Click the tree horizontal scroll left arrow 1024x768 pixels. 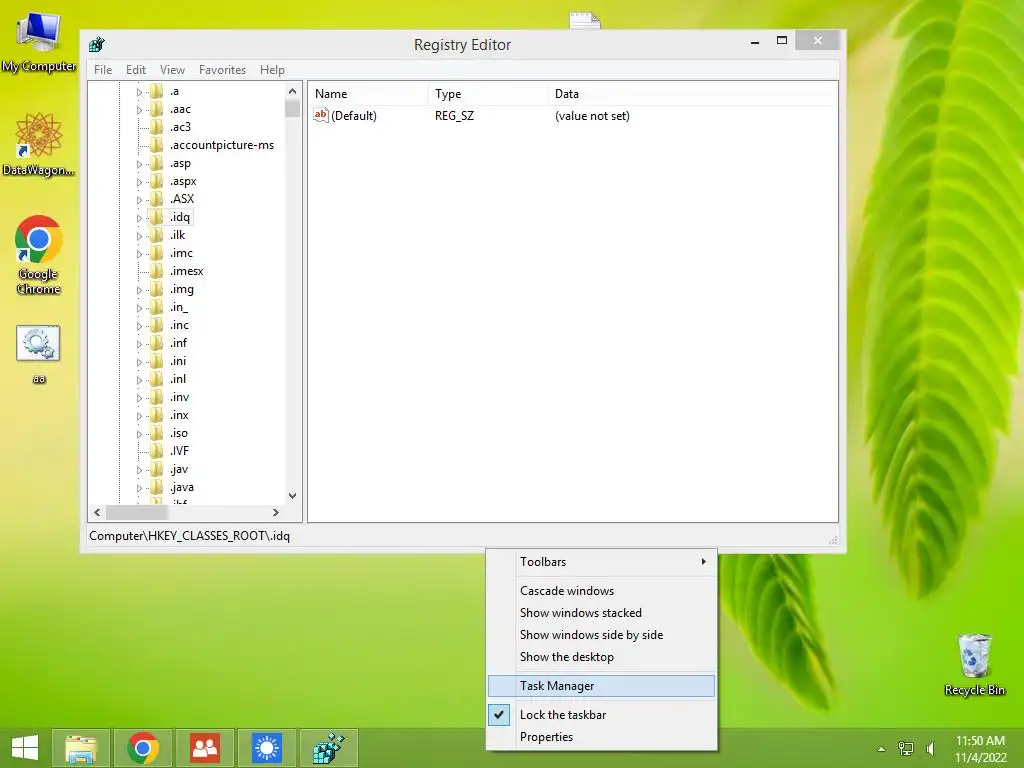point(97,513)
